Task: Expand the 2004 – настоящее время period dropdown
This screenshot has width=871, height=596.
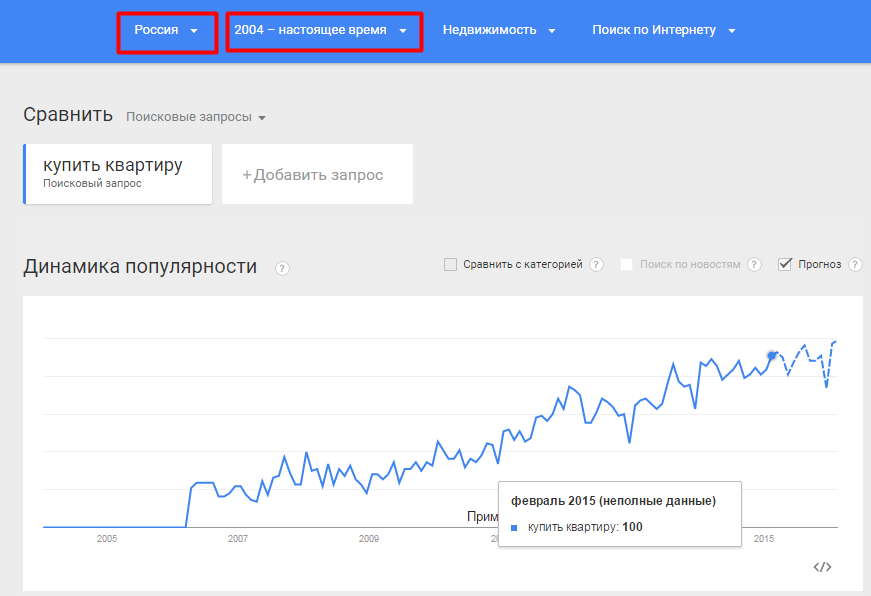Action: (324, 32)
